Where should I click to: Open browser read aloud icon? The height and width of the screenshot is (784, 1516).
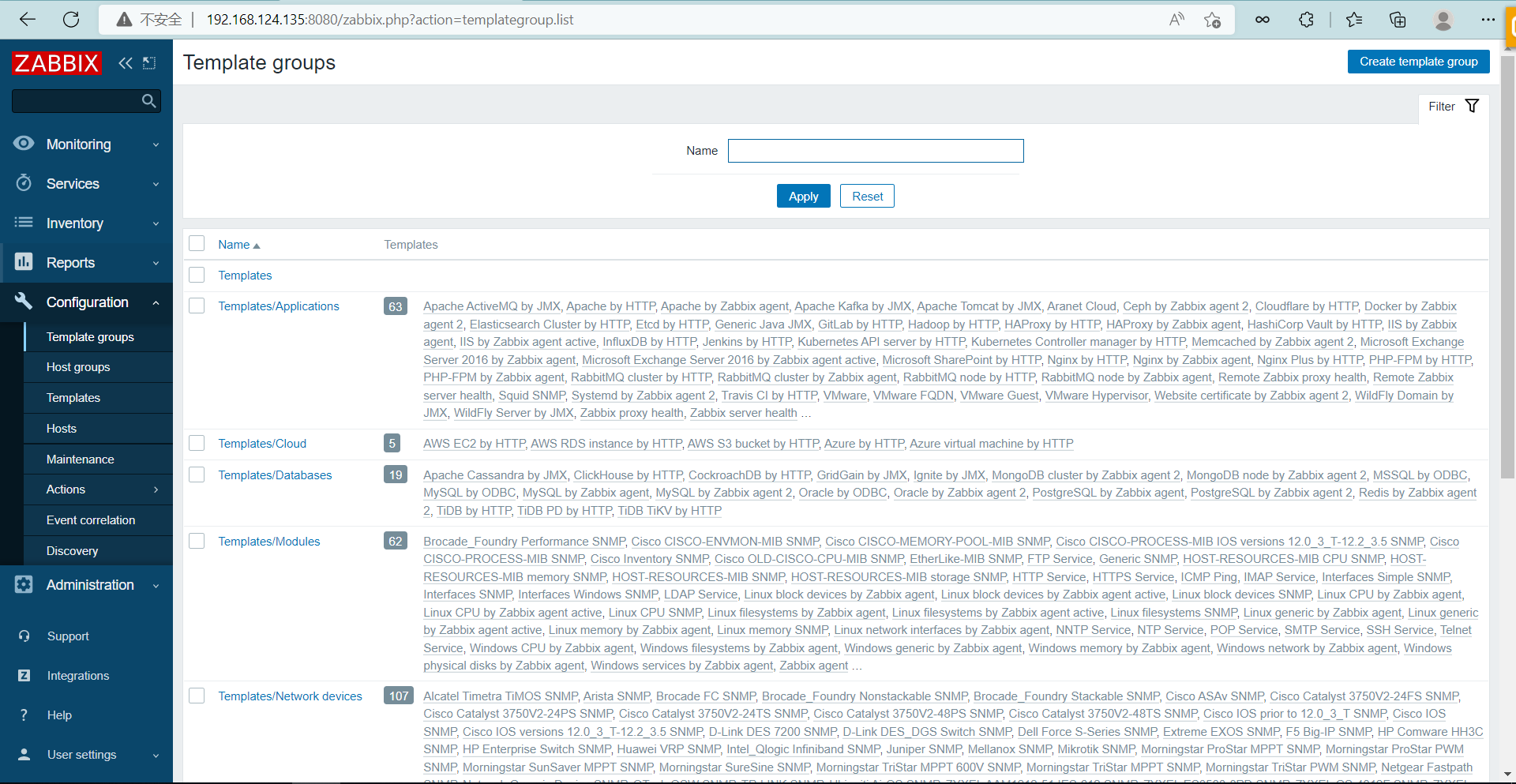(x=1176, y=20)
